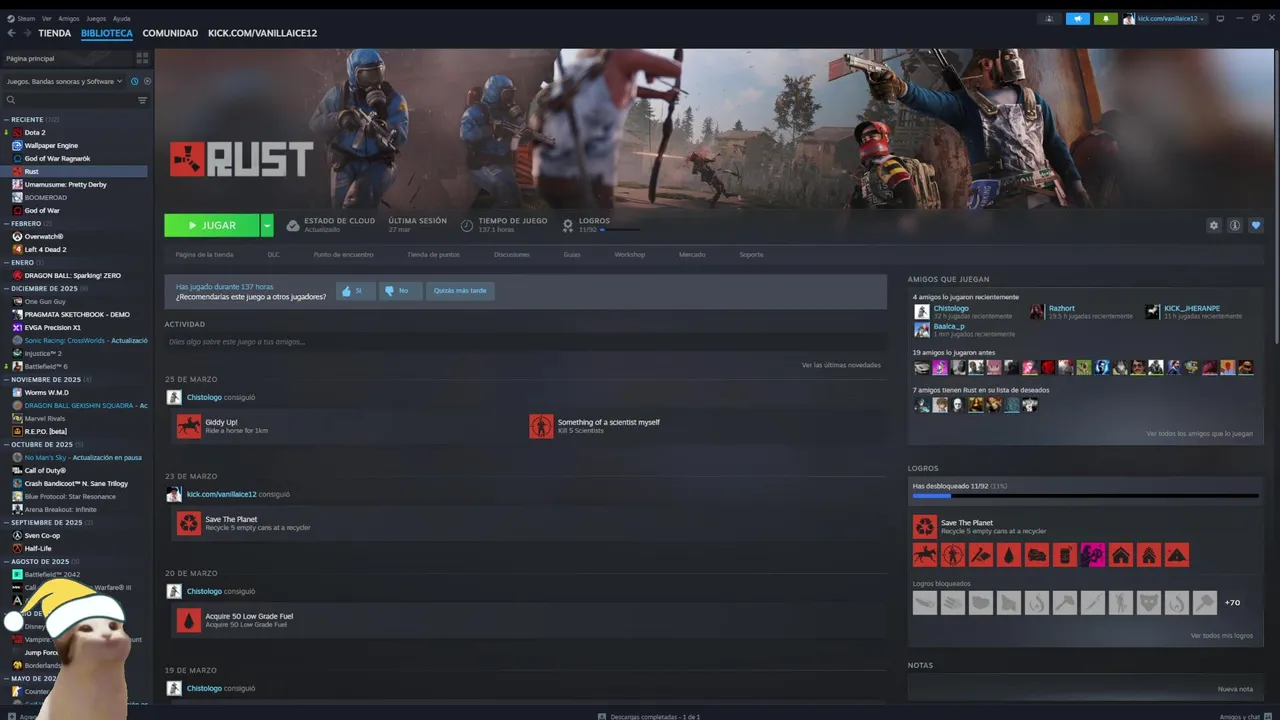Open the Discusiones link

pos(511,254)
